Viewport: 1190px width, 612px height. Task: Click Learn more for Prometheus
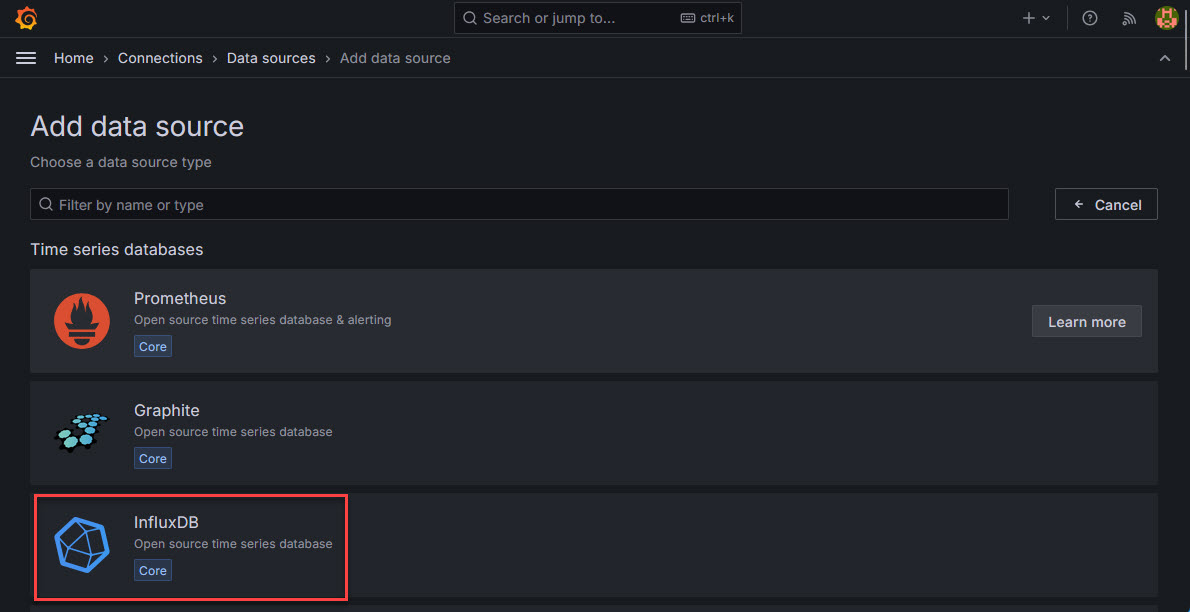coord(1086,321)
